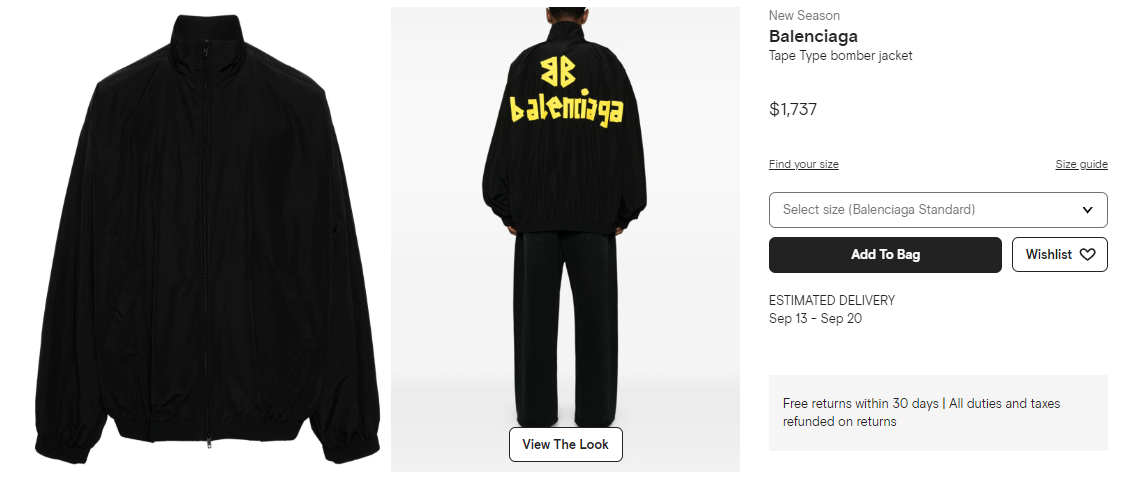The height and width of the screenshot is (477, 1122).
Task: Open the front view jacket product image
Action: click(x=207, y=240)
